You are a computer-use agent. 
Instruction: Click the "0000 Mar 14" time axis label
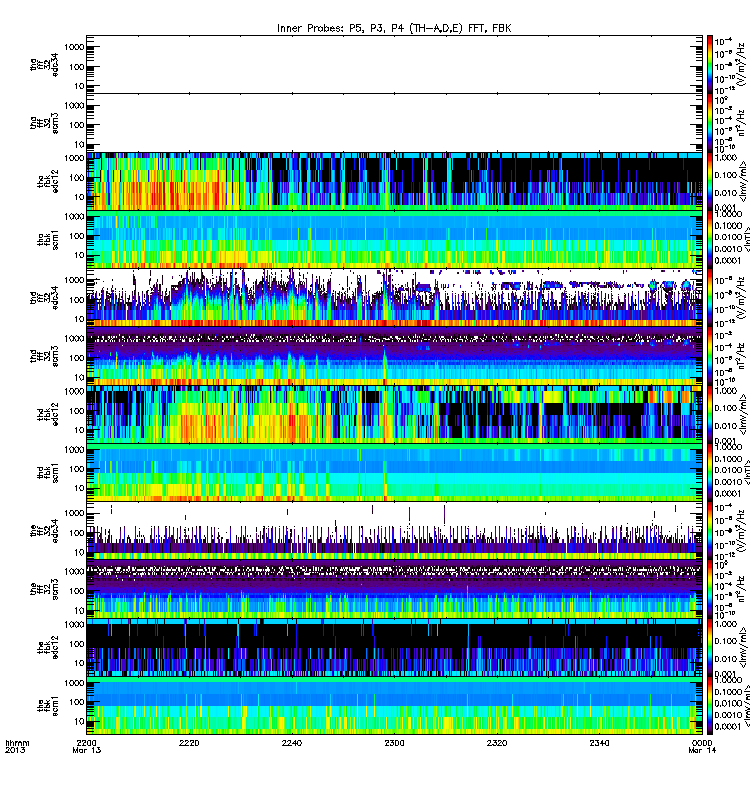[703, 746]
